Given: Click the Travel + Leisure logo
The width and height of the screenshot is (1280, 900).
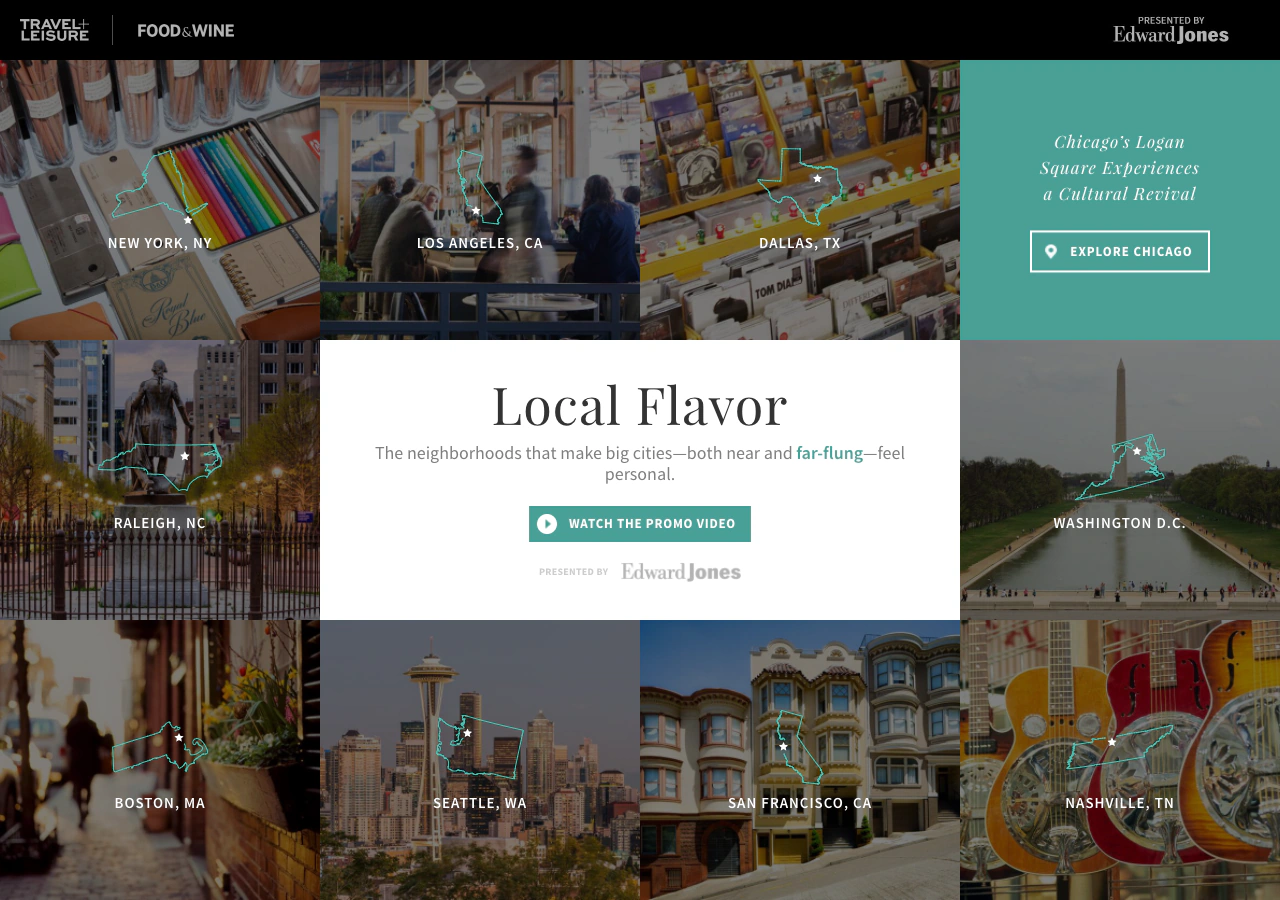Looking at the screenshot, I should click(x=54, y=30).
